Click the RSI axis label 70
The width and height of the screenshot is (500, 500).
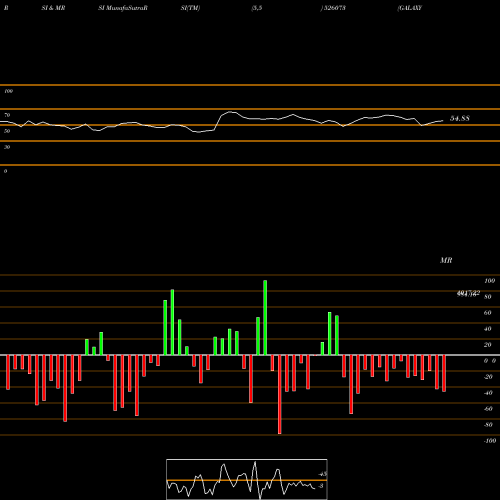pos(7,115)
